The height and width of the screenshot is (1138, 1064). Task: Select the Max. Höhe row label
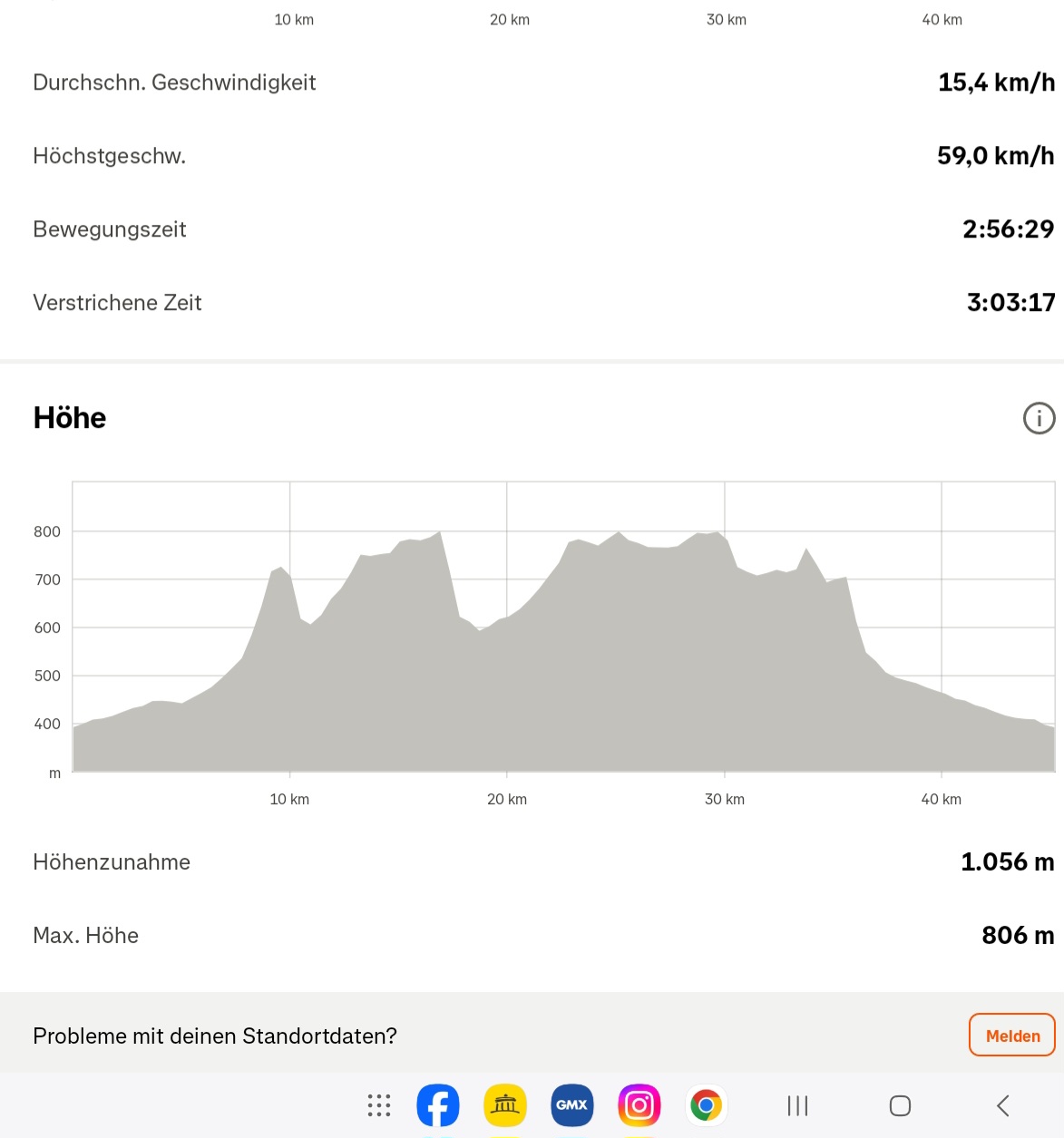86,935
